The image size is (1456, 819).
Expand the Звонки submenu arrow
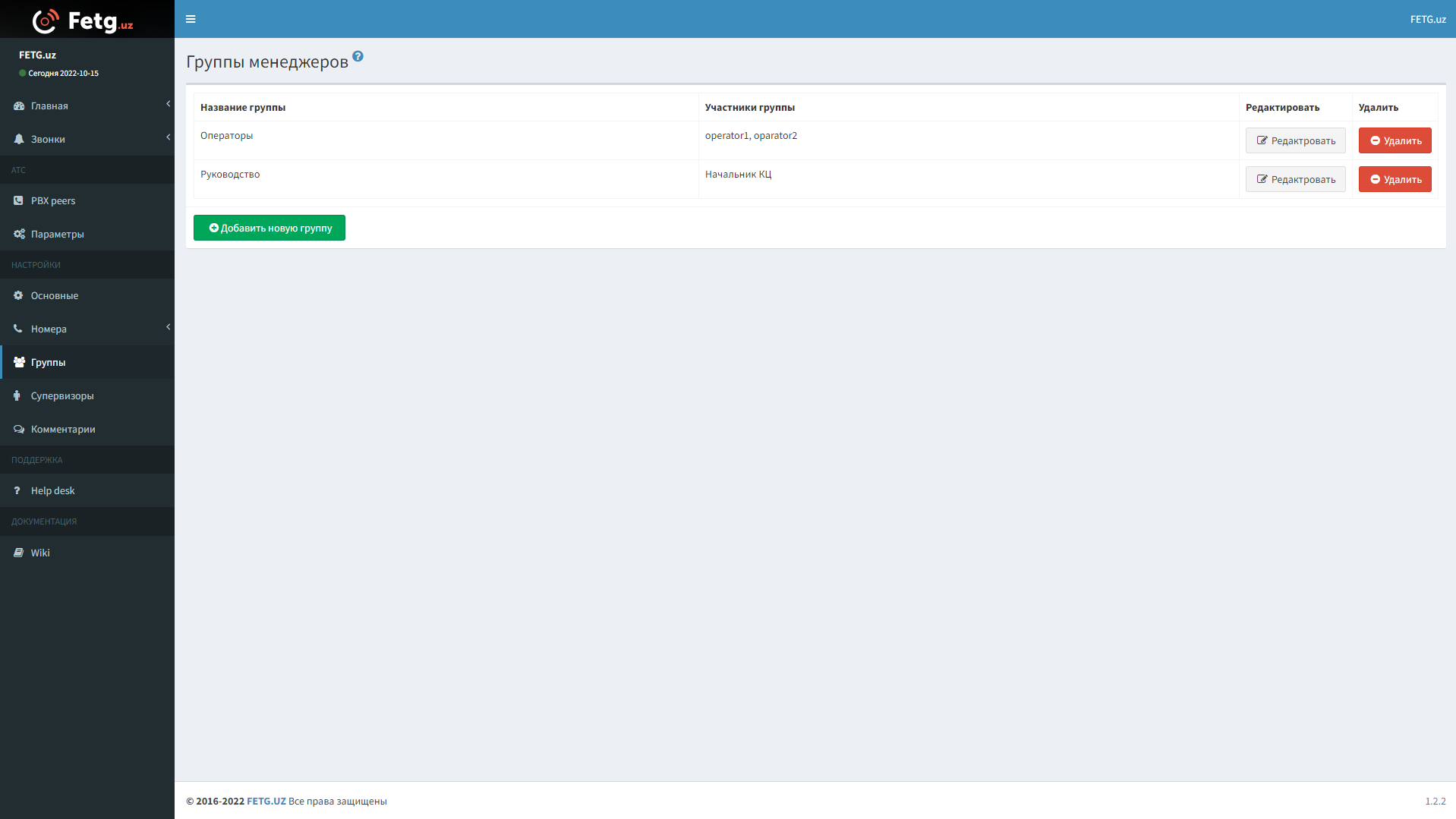(168, 137)
